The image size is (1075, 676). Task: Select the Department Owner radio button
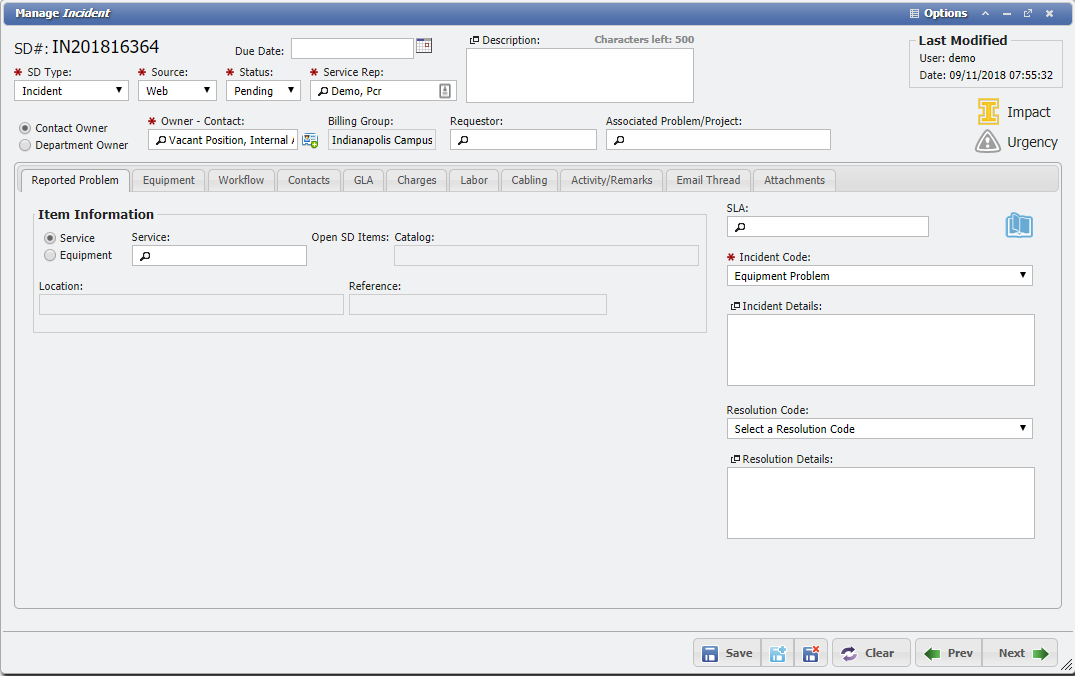pos(23,143)
